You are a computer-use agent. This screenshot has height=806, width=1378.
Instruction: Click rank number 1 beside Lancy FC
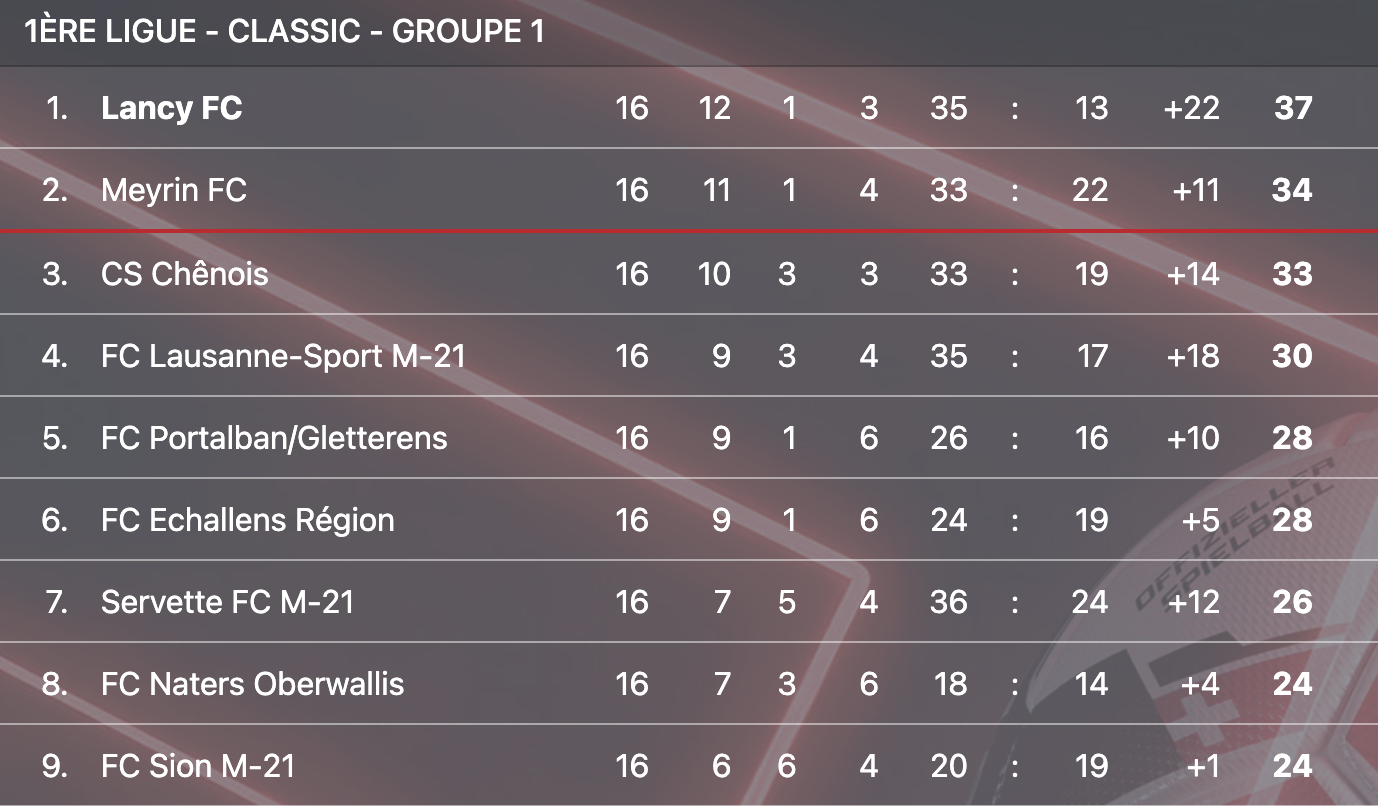[58, 108]
